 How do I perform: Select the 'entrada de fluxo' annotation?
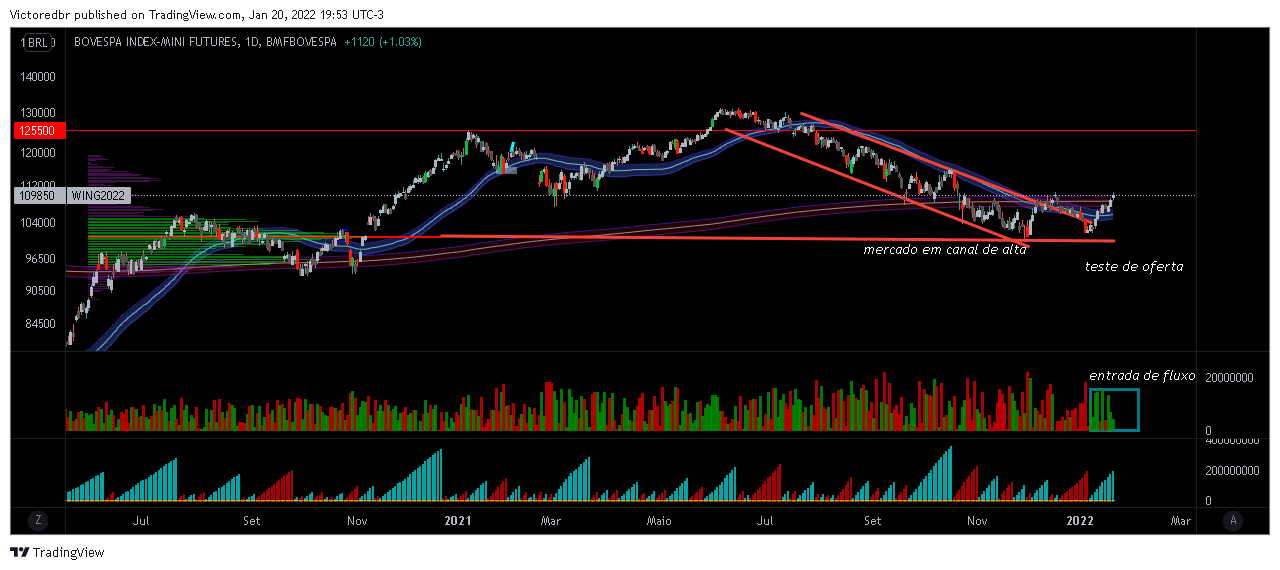(1142, 376)
